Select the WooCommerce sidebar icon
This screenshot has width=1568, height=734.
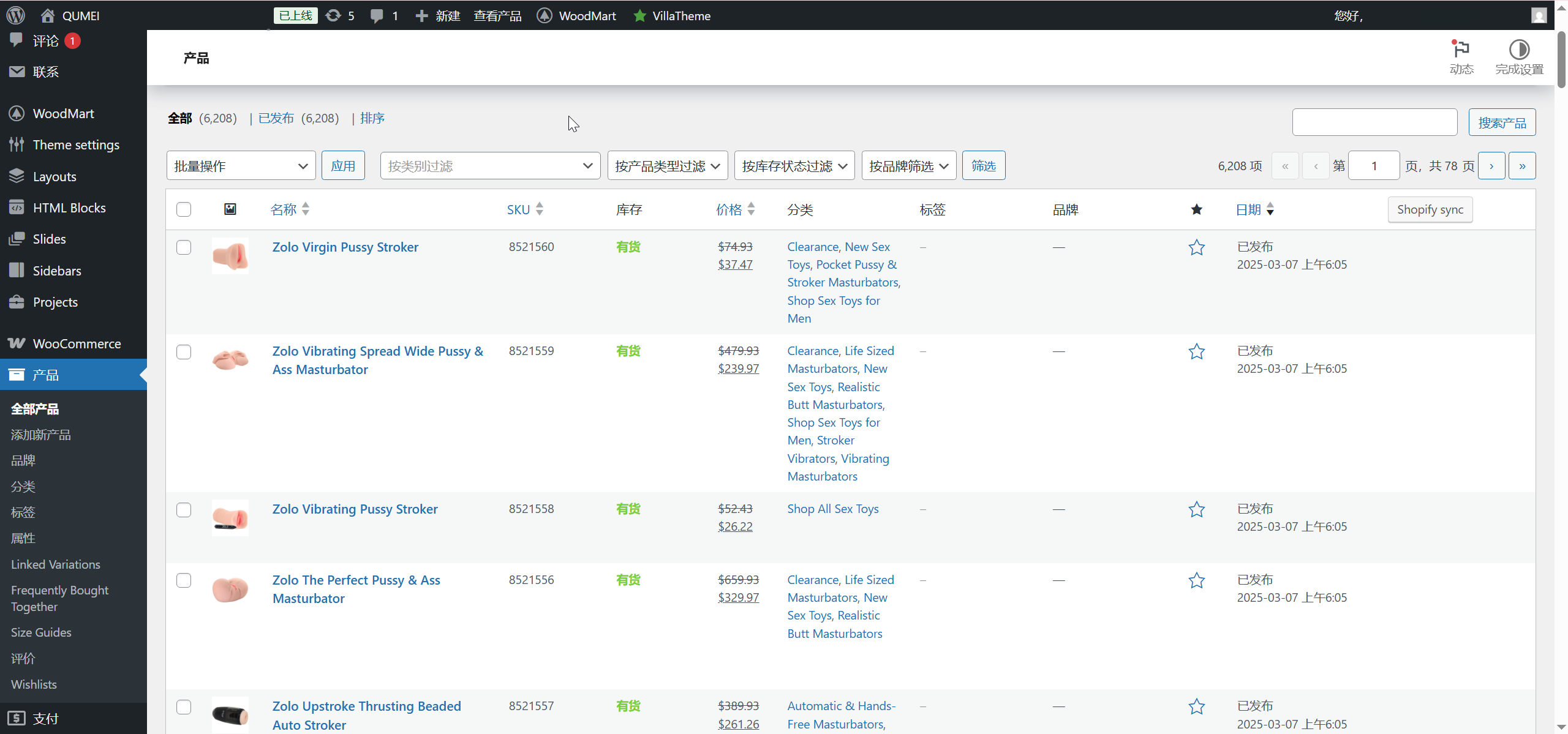click(x=17, y=343)
